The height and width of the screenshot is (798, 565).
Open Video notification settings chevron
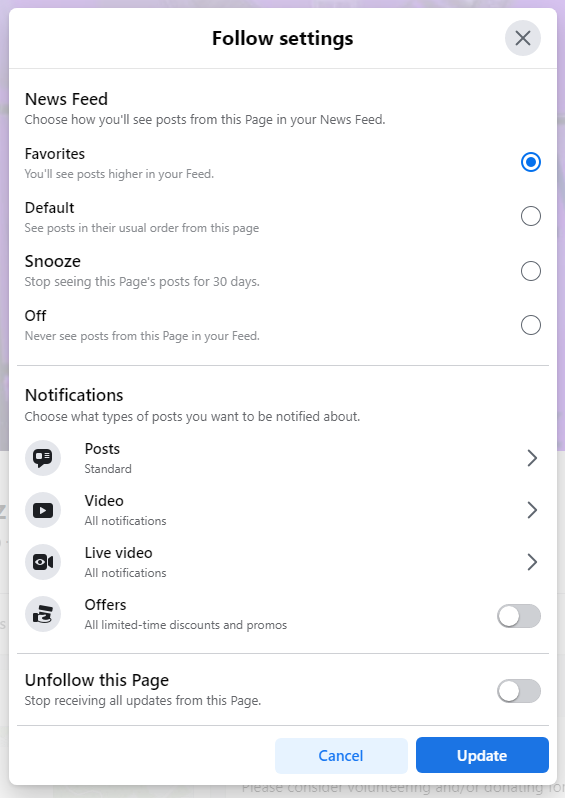tap(532, 510)
